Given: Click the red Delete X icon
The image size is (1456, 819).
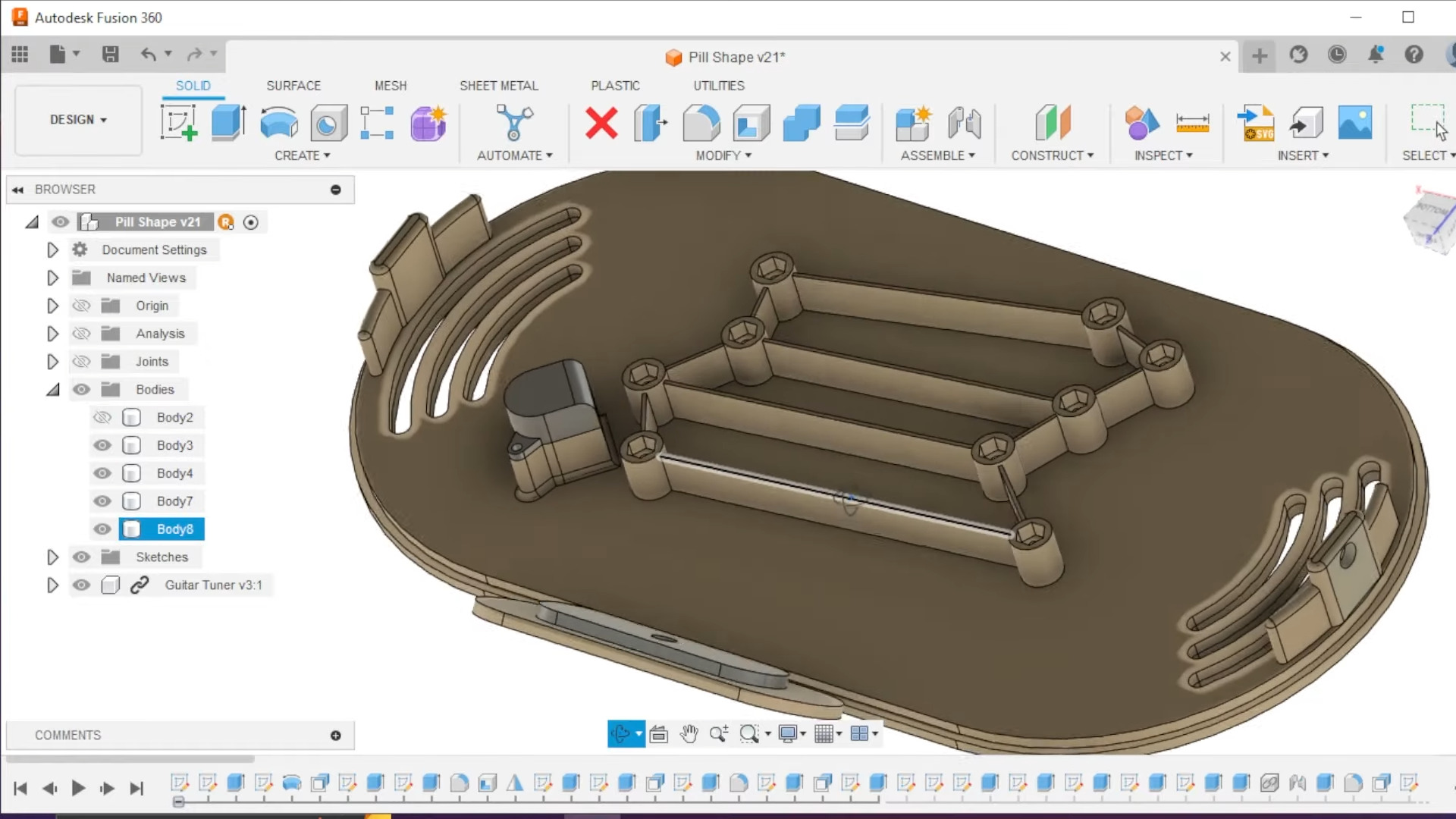Looking at the screenshot, I should pos(601,123).
